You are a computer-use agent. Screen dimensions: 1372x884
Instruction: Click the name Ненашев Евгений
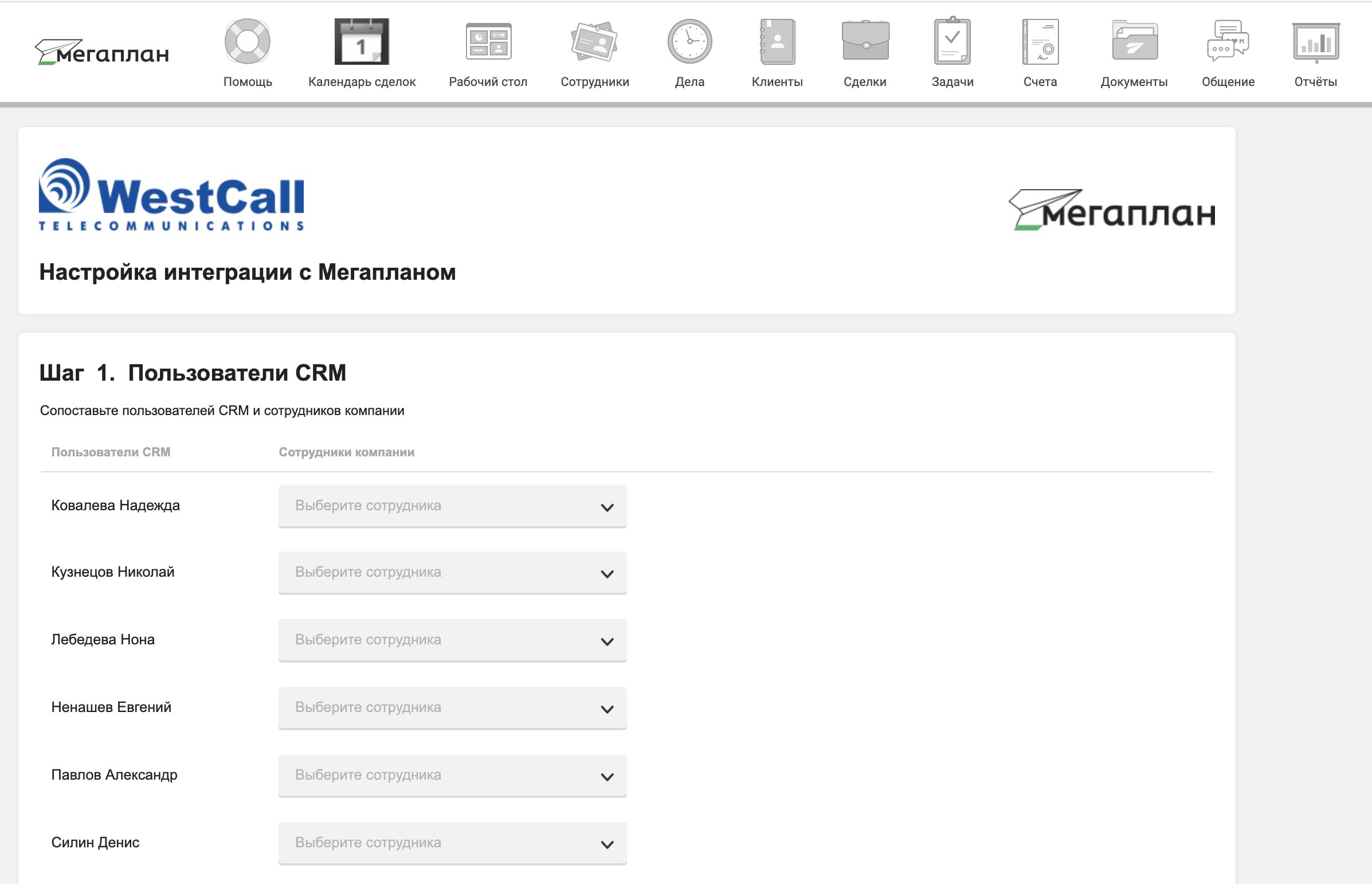pyautogui.click(x=111, y=707)
